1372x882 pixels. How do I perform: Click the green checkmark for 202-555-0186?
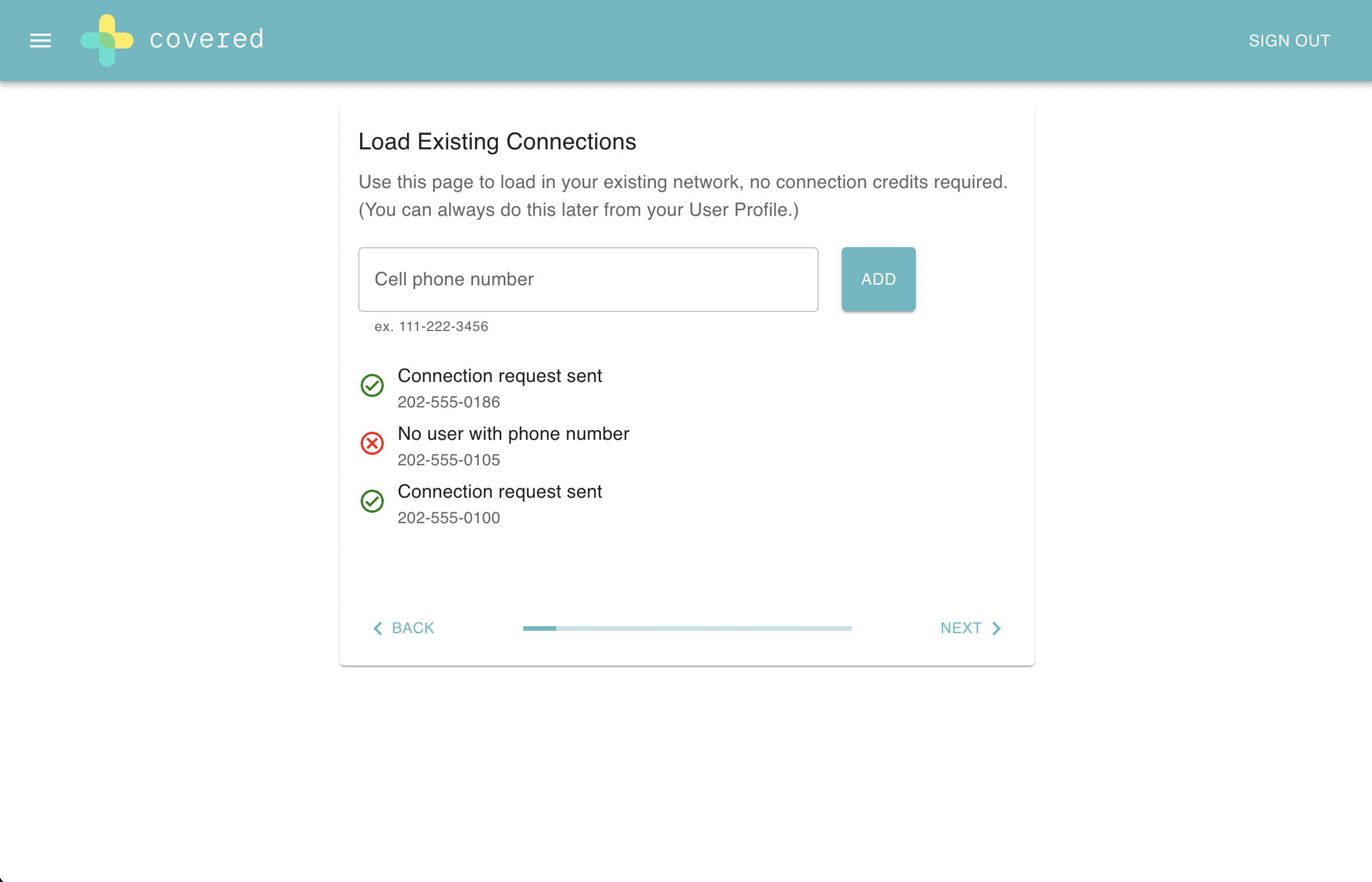click(x=372, y=385)
